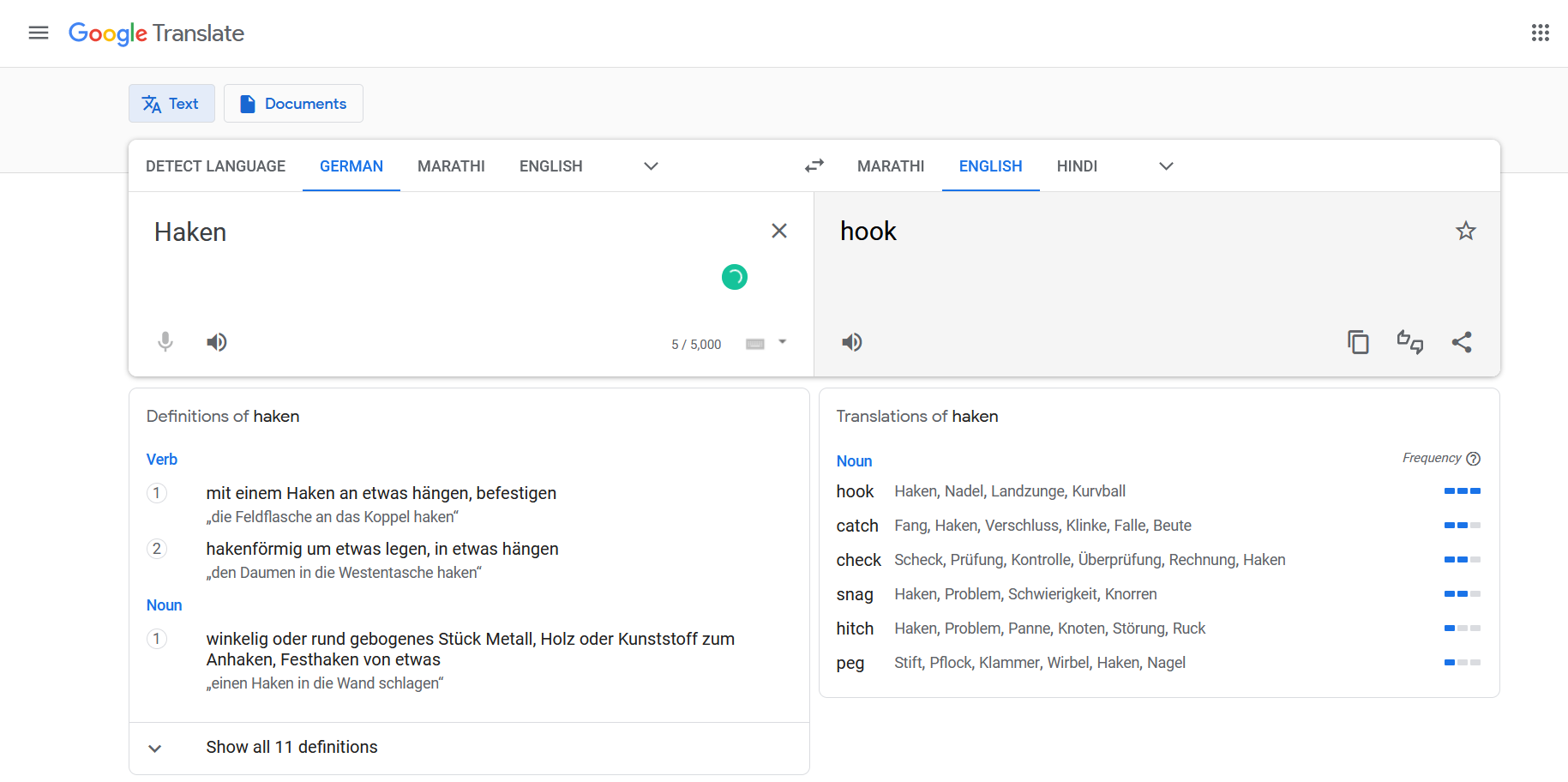
Task: Rate this translation feedback icon
Action: point(1410,342)
